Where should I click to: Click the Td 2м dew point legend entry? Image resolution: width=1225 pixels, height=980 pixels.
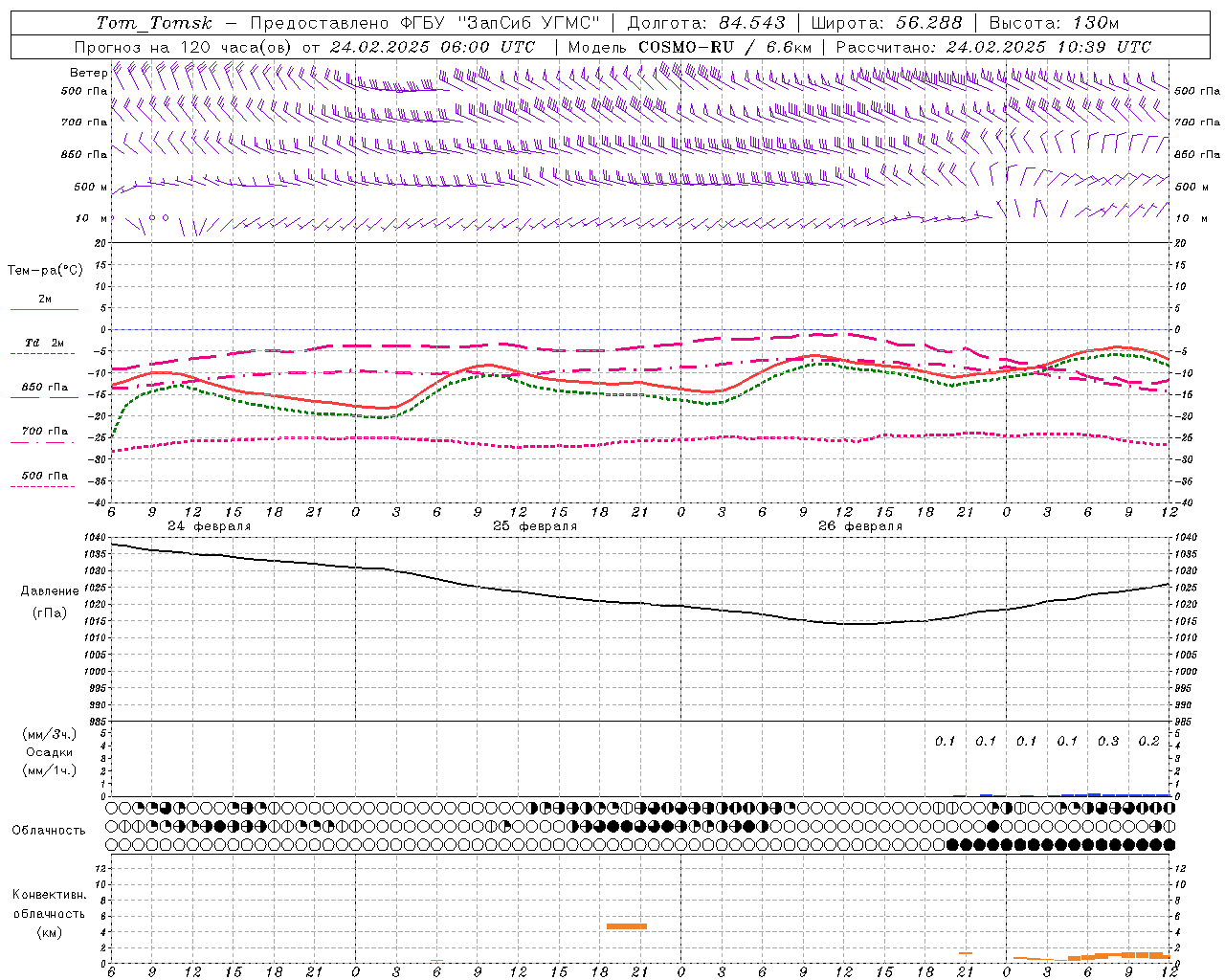click(44, 343)
